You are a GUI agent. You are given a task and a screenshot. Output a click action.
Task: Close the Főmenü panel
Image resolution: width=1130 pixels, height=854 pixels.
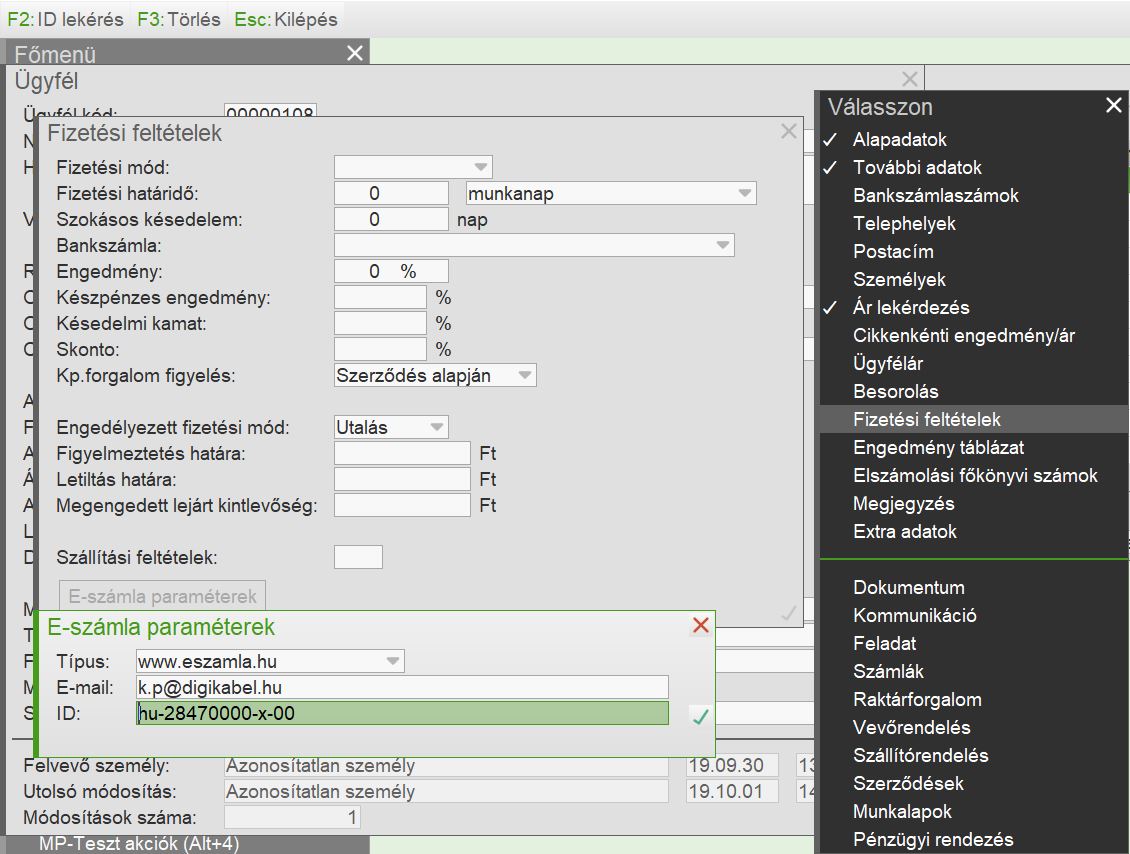354,53
